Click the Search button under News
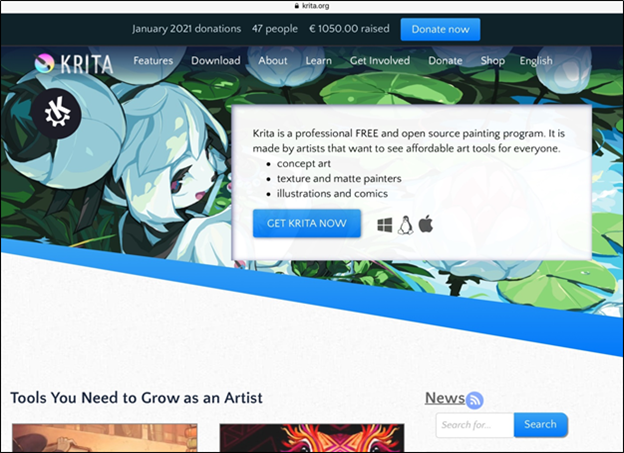The width and height of the screenshot is (624, 453). coord(540,425)
